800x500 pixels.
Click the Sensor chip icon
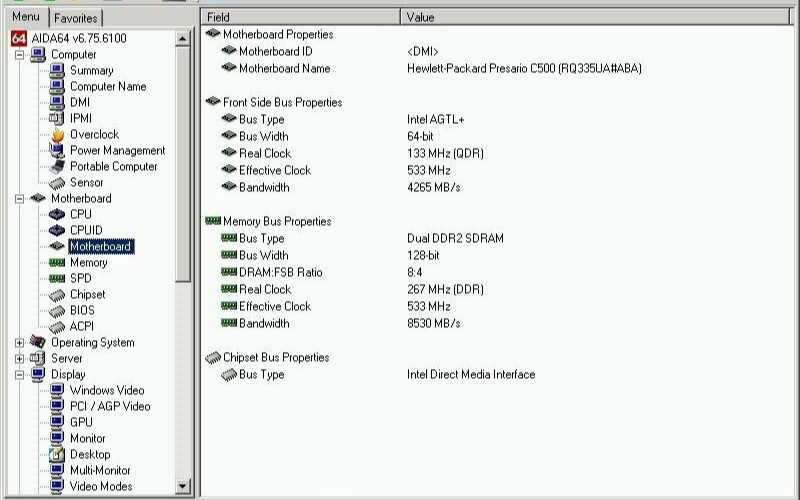(x=57, y=182)
